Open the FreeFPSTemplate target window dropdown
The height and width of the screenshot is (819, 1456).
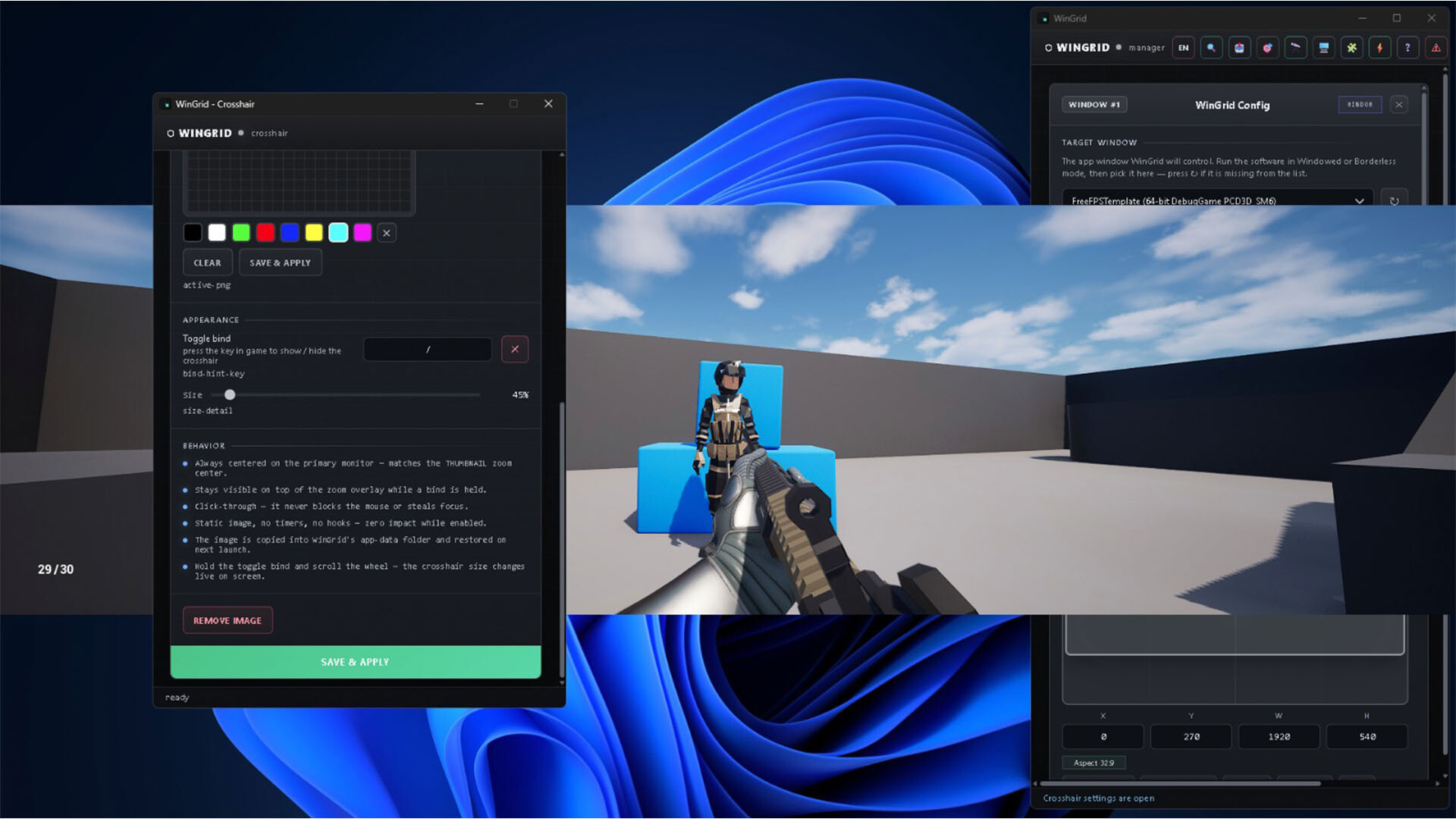1217,199
